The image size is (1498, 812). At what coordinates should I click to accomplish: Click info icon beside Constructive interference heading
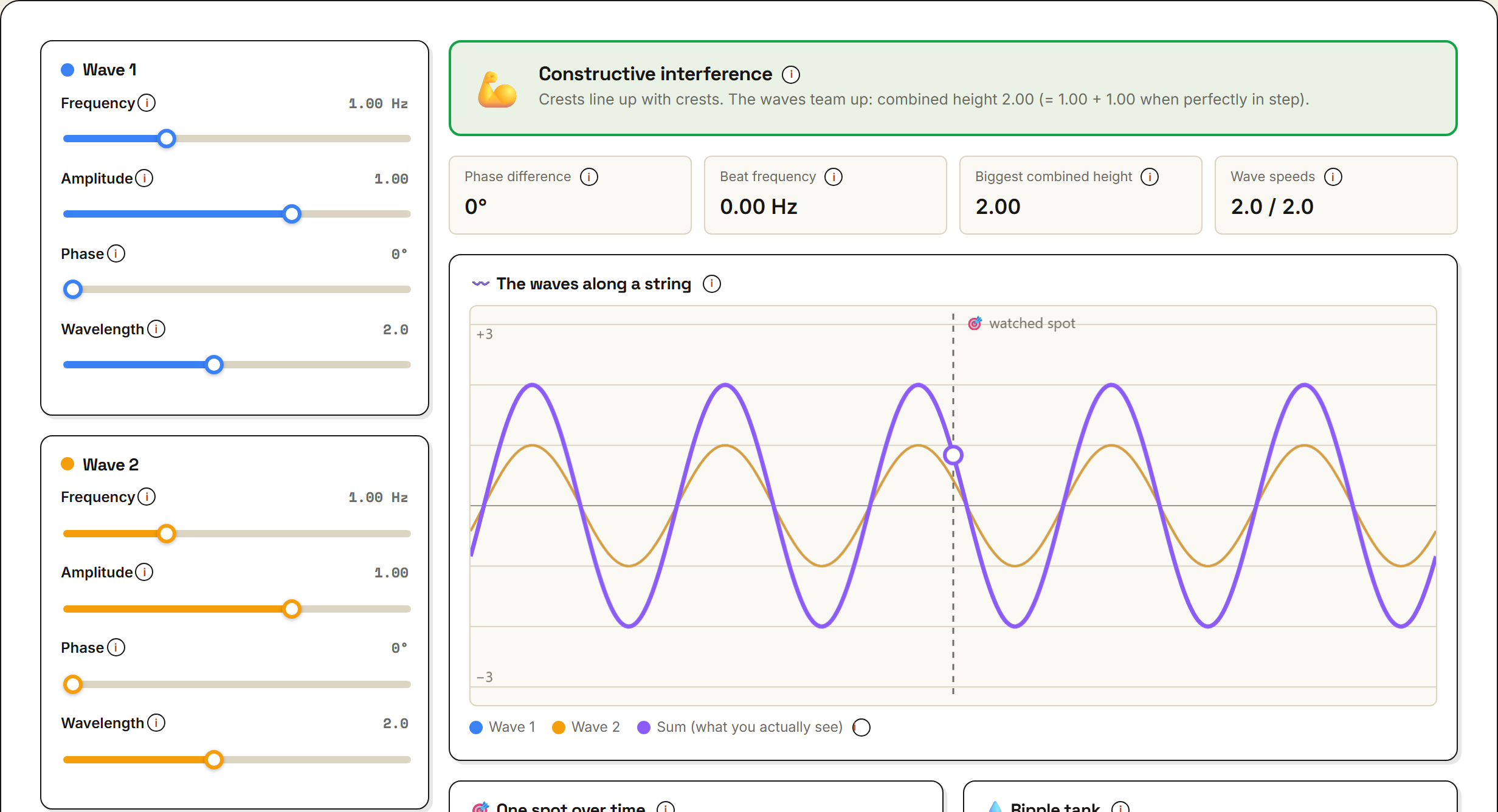pyautogui.click(x=791, y=75)
